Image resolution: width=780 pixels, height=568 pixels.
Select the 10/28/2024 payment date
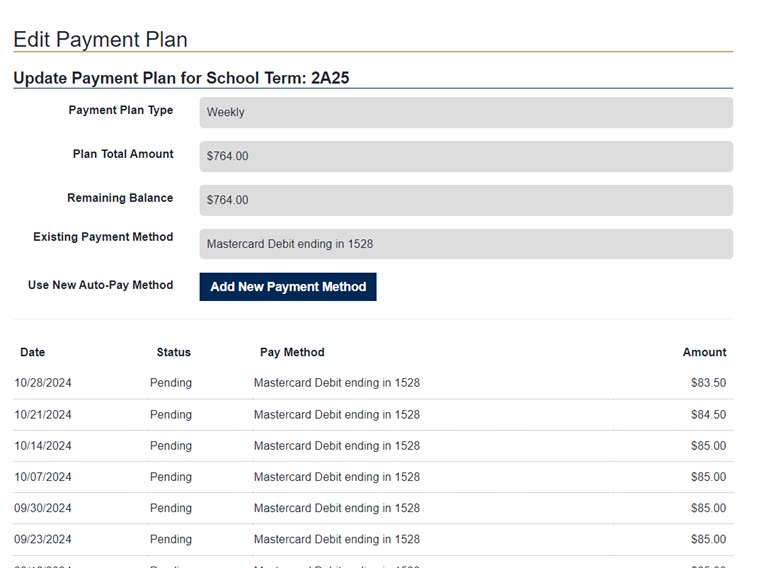click(43, 383)
